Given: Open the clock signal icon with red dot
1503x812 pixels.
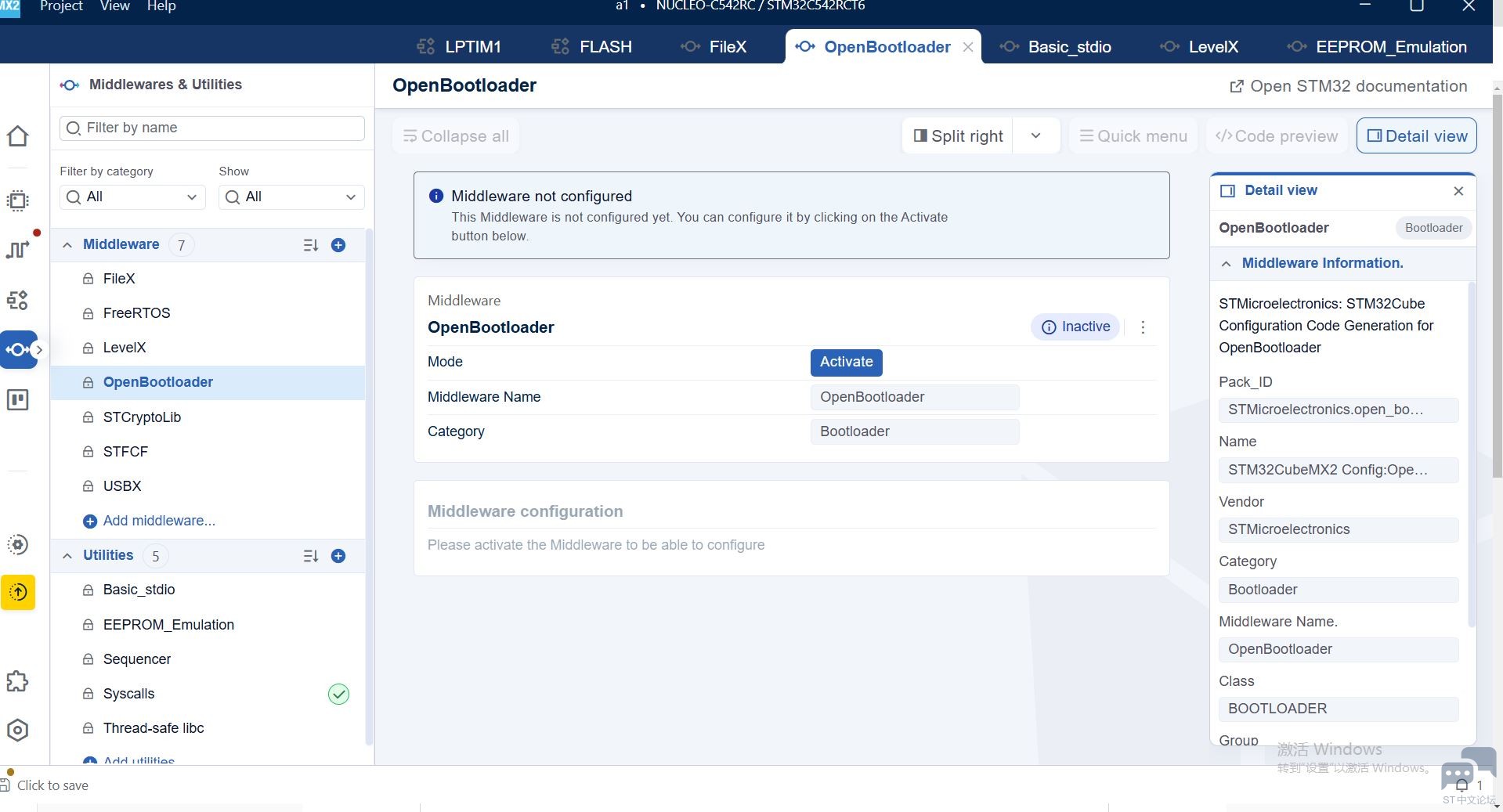Looking at the screenshot, I should (17, 249).
